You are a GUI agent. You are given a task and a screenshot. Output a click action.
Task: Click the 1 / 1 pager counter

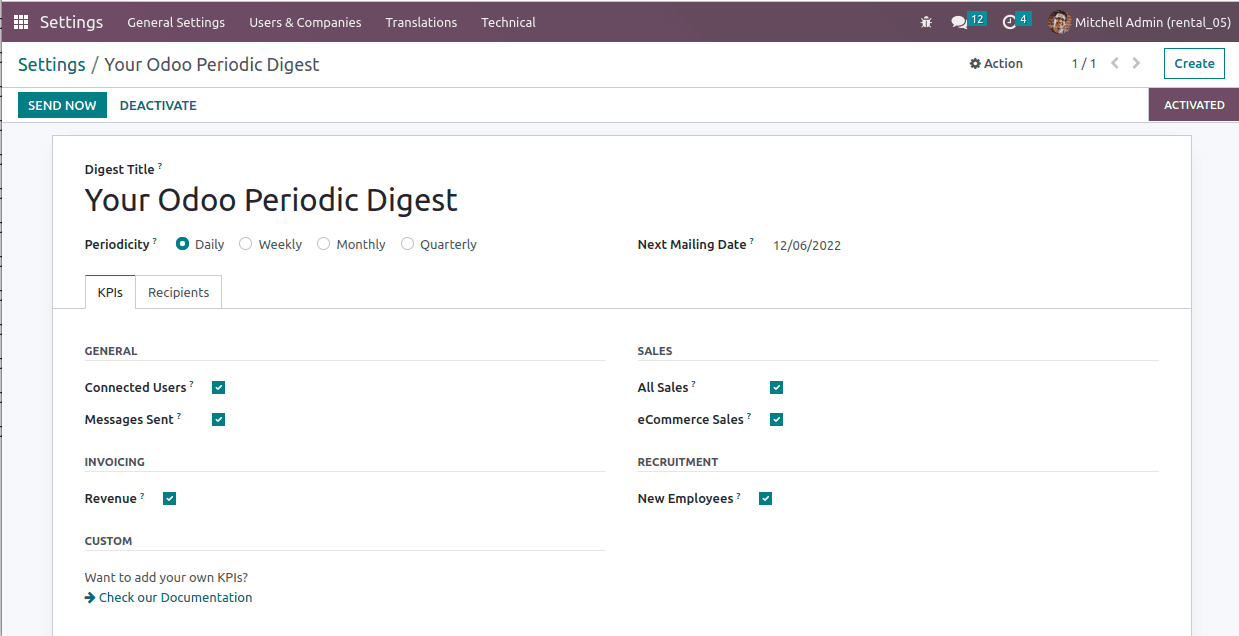1084,63
